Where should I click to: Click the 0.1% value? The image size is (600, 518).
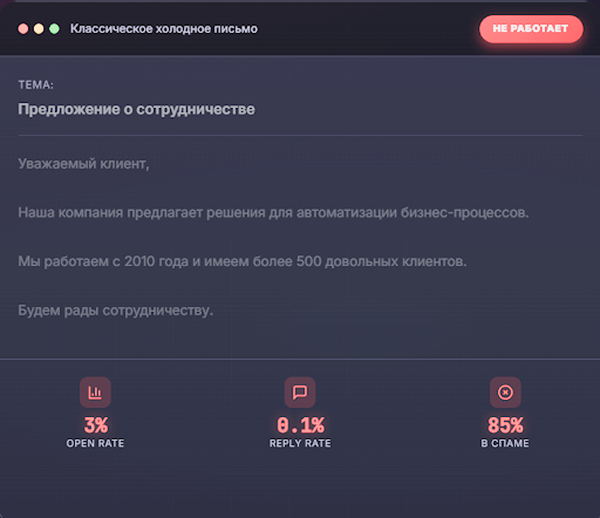(300, 425)
